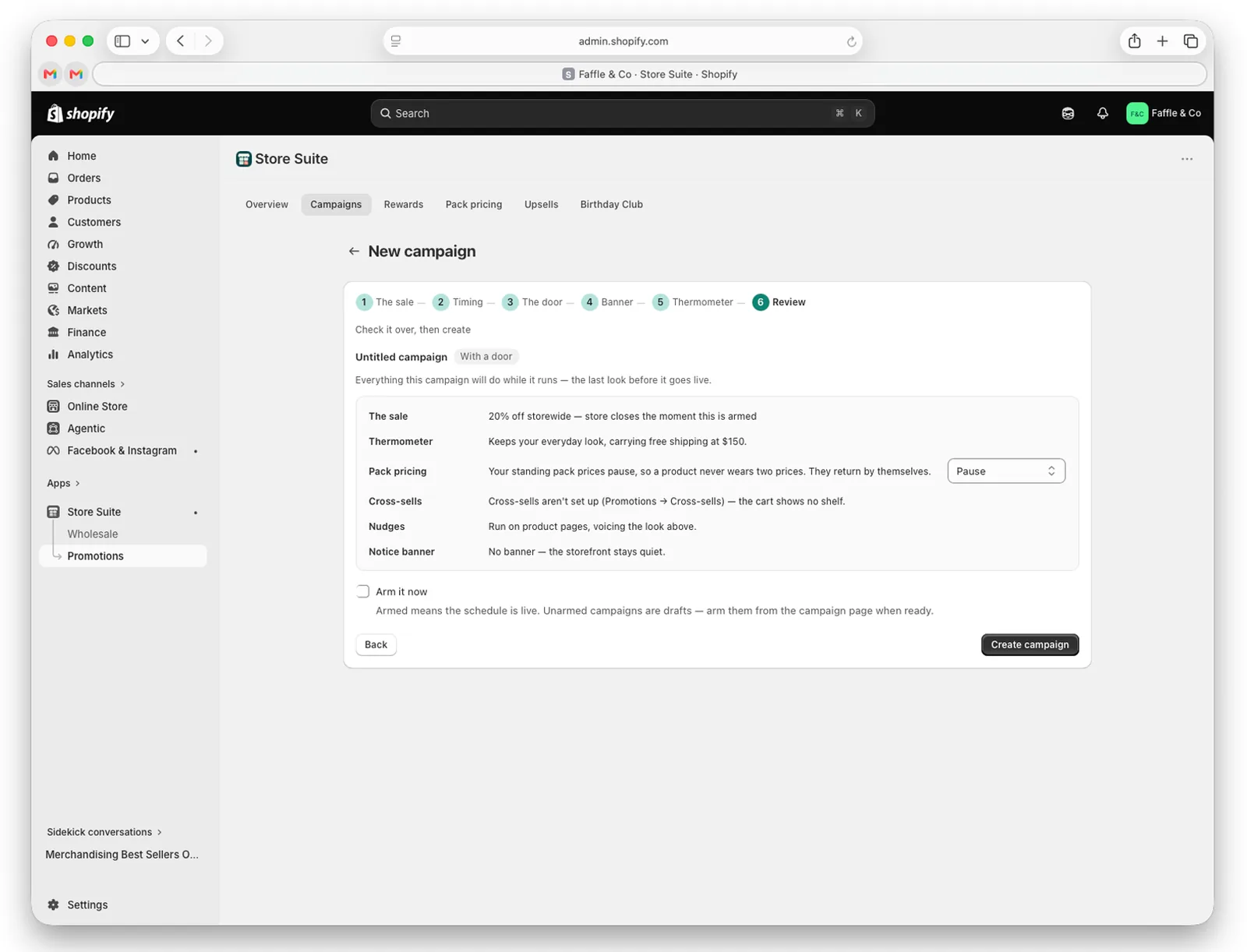
Task: Enable the Arm it now checkbox
Action: (363, 591)
